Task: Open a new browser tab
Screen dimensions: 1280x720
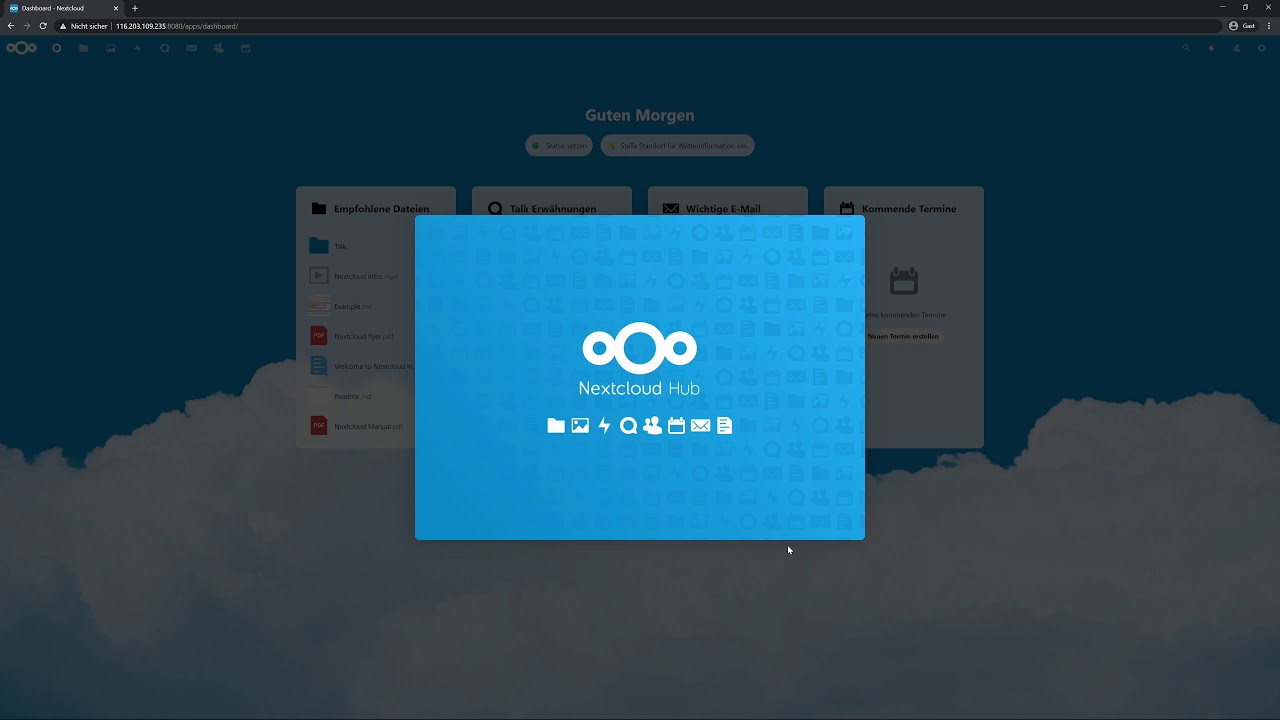Action: click(135, 8)
